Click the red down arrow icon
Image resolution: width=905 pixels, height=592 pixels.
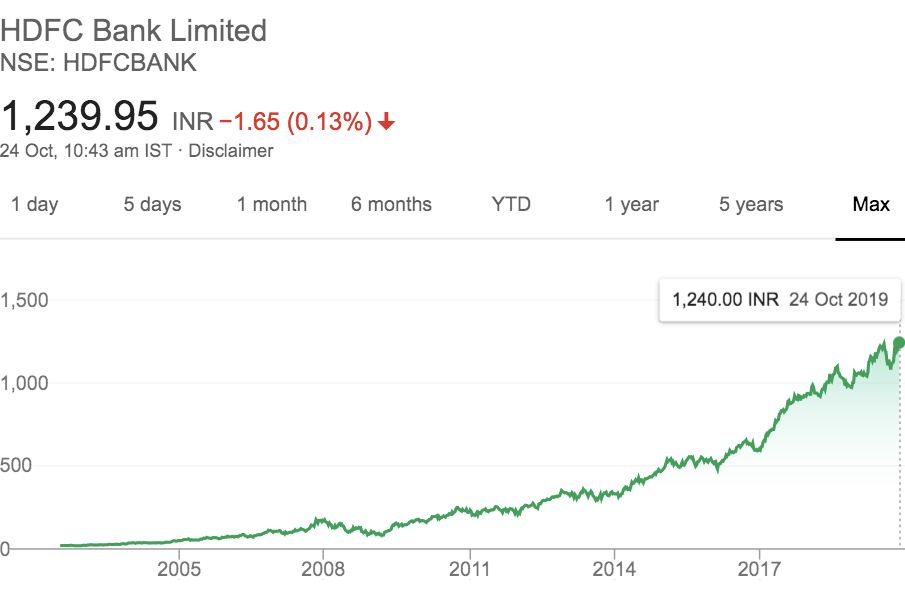[x=387, y=122]
